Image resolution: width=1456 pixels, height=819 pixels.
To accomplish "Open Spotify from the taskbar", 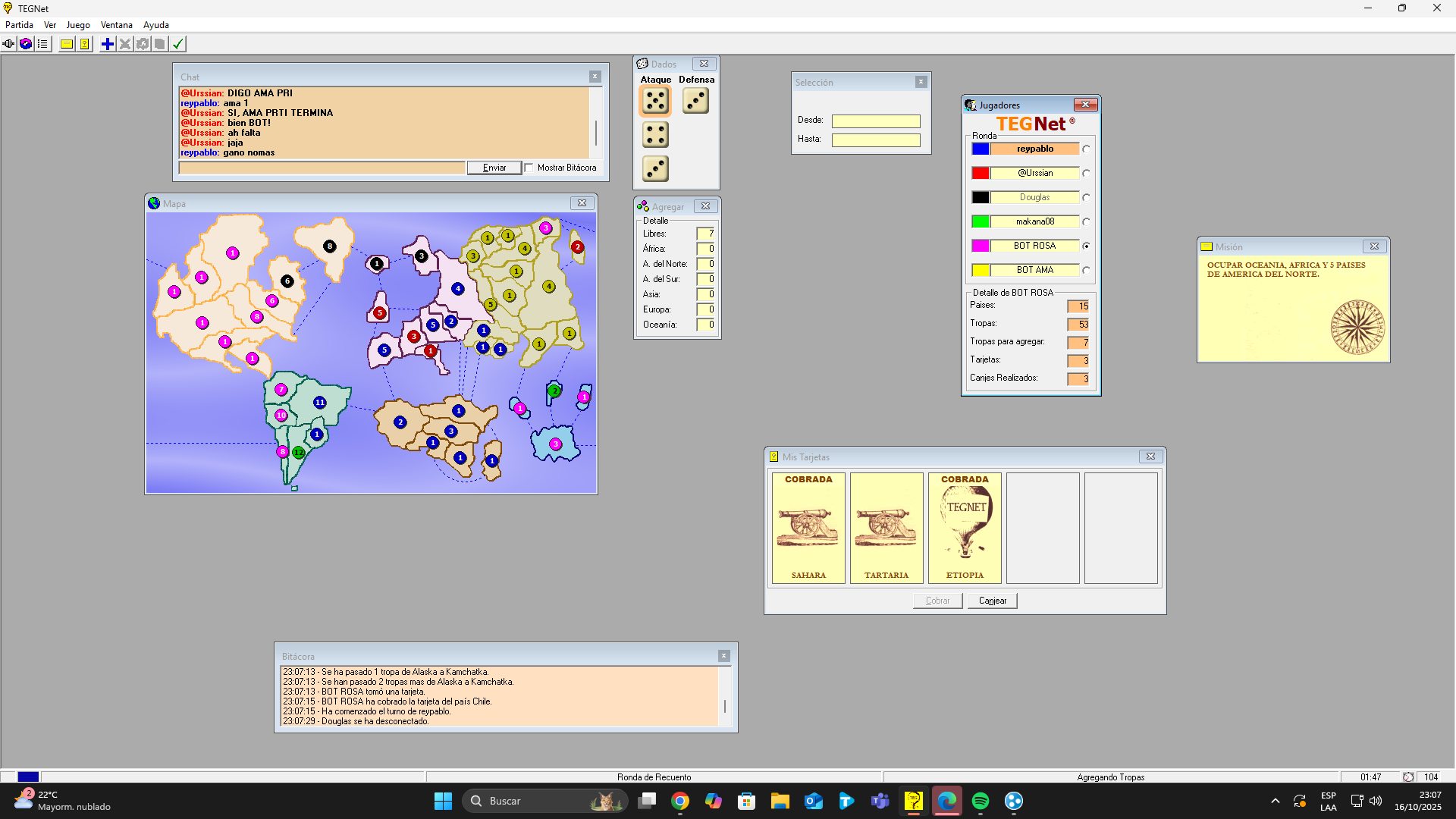I will (980, 801).
